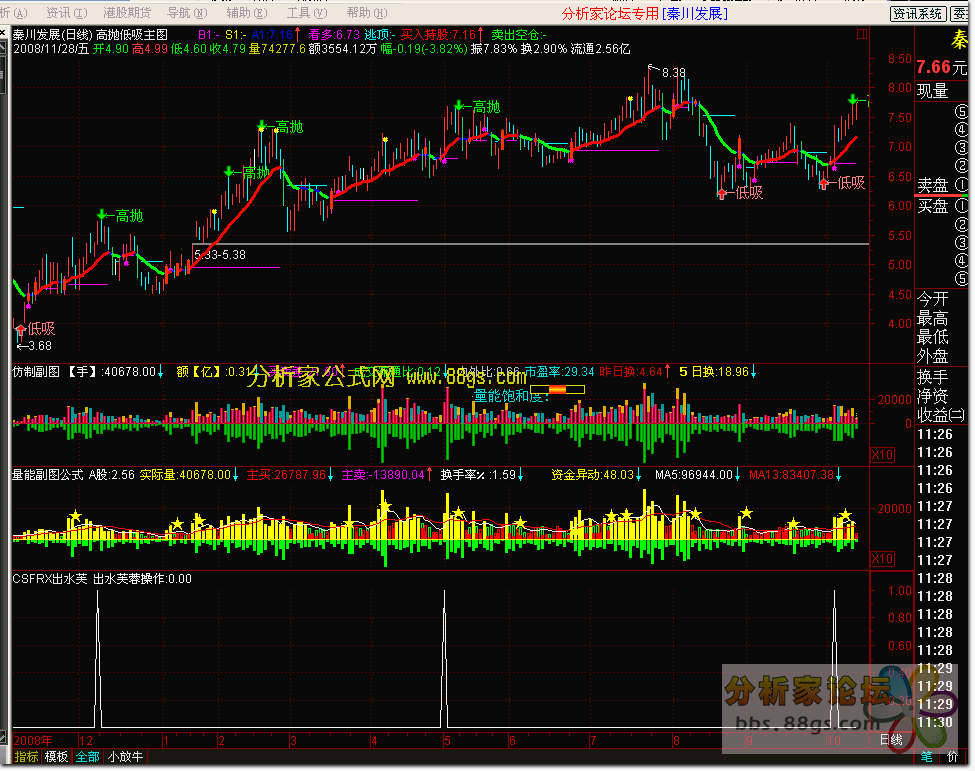Click the 现量 label in quote panel
Screen dimensions: 975x771
[x=933, y=91]
